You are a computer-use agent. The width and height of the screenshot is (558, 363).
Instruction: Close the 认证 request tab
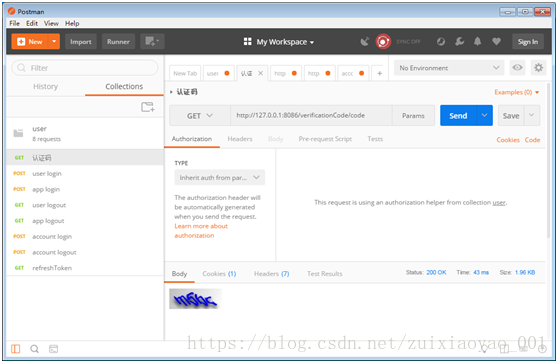point(260,73)
